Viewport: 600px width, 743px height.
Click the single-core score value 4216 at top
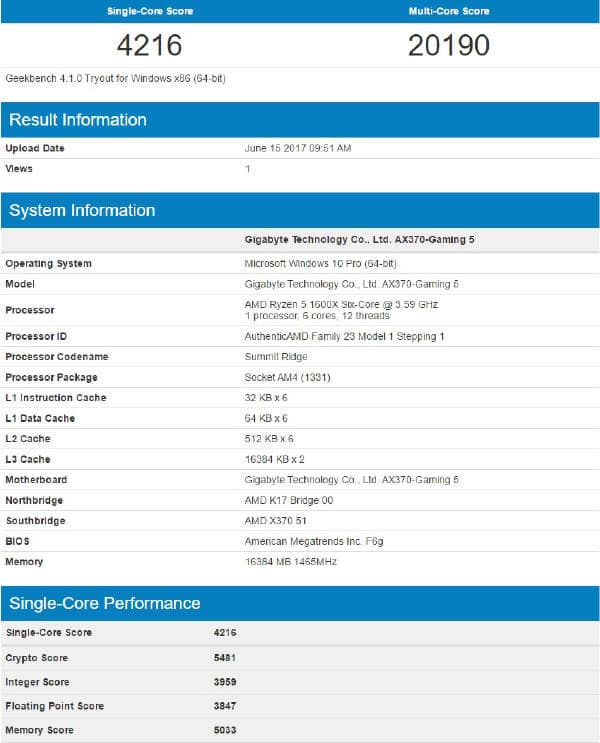point(149,45)
